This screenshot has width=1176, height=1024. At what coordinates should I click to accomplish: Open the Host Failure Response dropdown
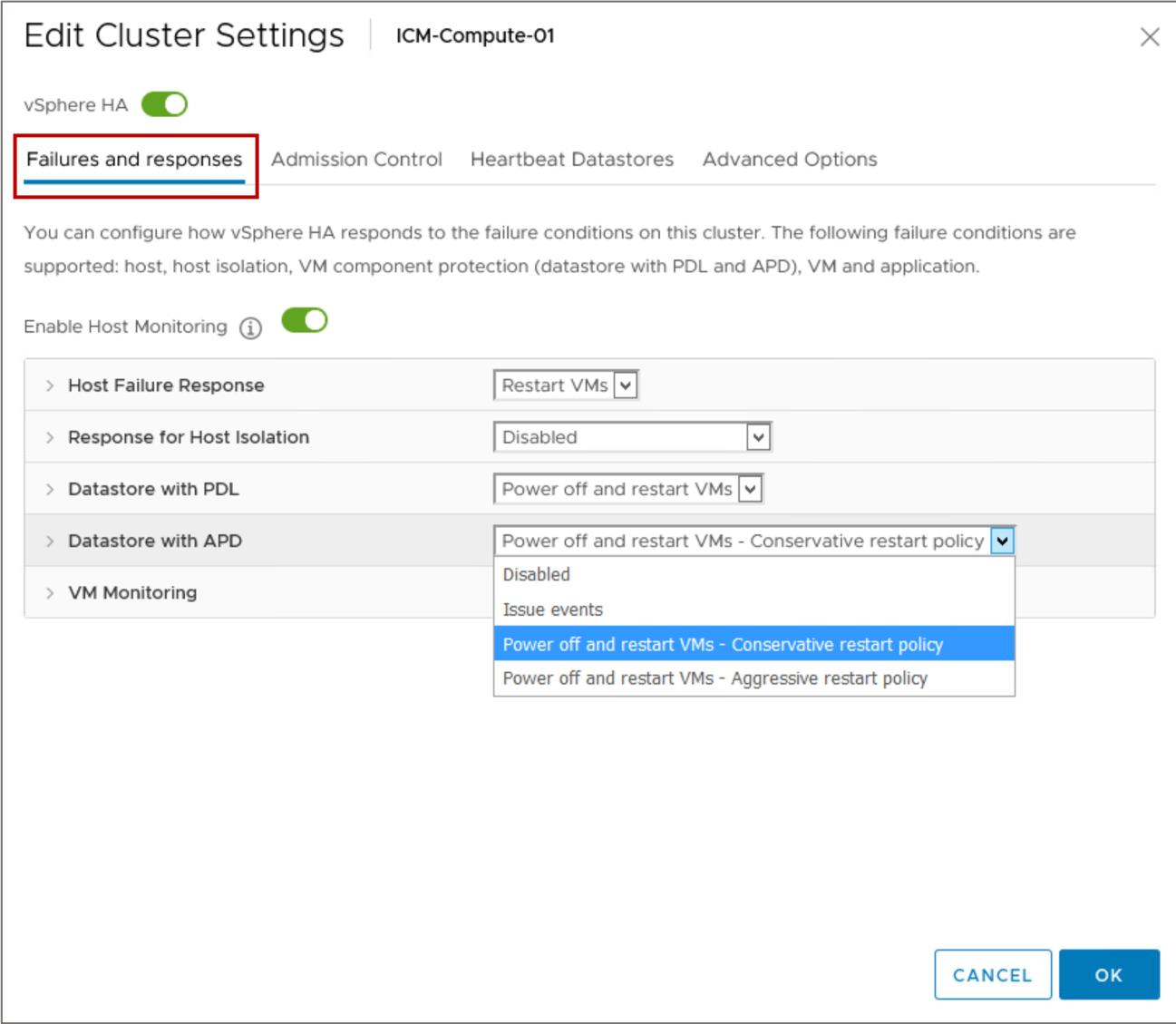coord(566,385)
